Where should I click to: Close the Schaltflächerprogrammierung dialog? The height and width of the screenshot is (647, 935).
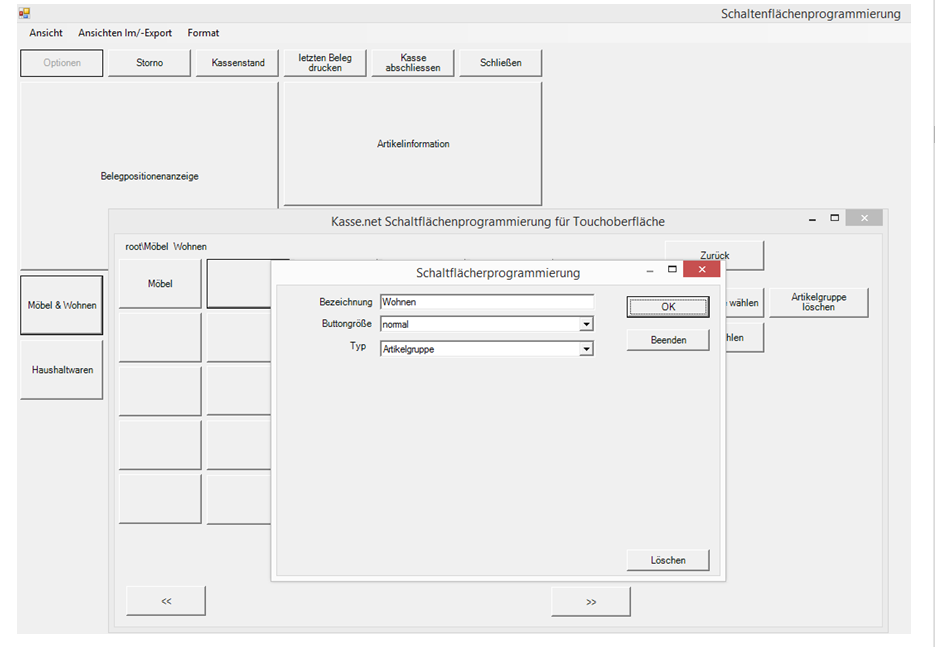(x=702, y=270)
